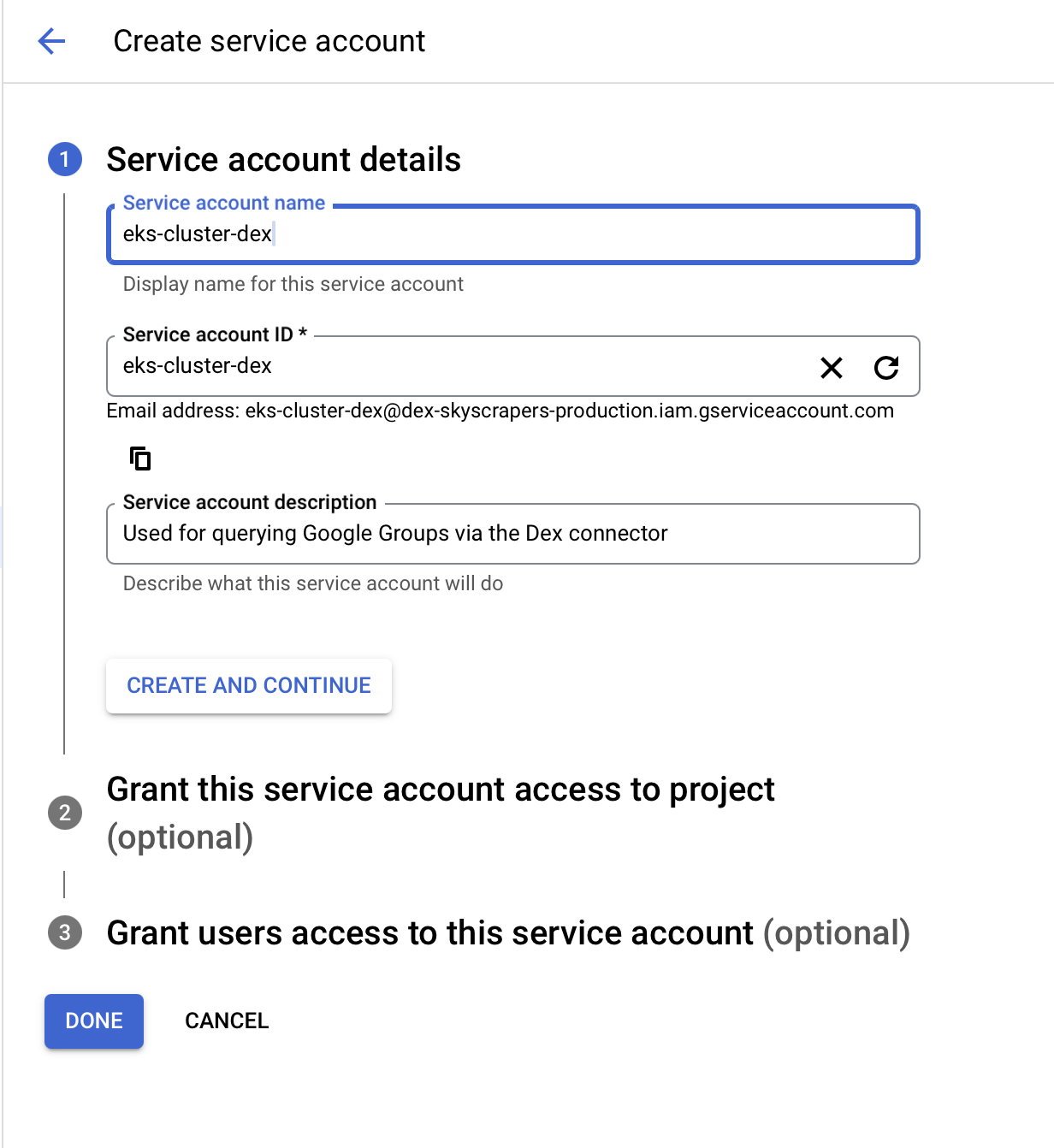Click the back arrow to exit service account creation
The width and height of the screenshot is (1054, 1148).
click(51, 40)
